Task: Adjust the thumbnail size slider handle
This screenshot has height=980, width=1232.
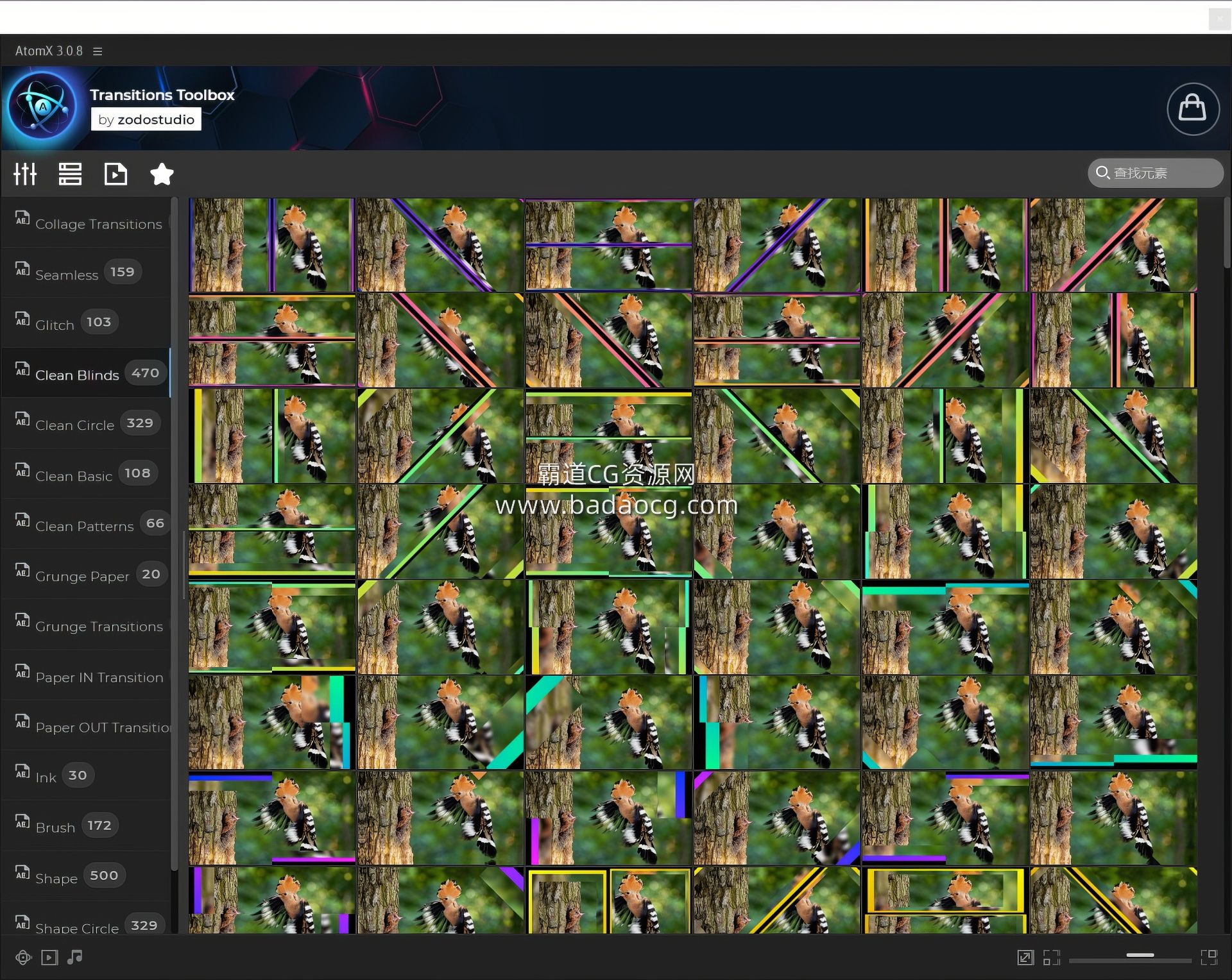Action: point(1140,955)
